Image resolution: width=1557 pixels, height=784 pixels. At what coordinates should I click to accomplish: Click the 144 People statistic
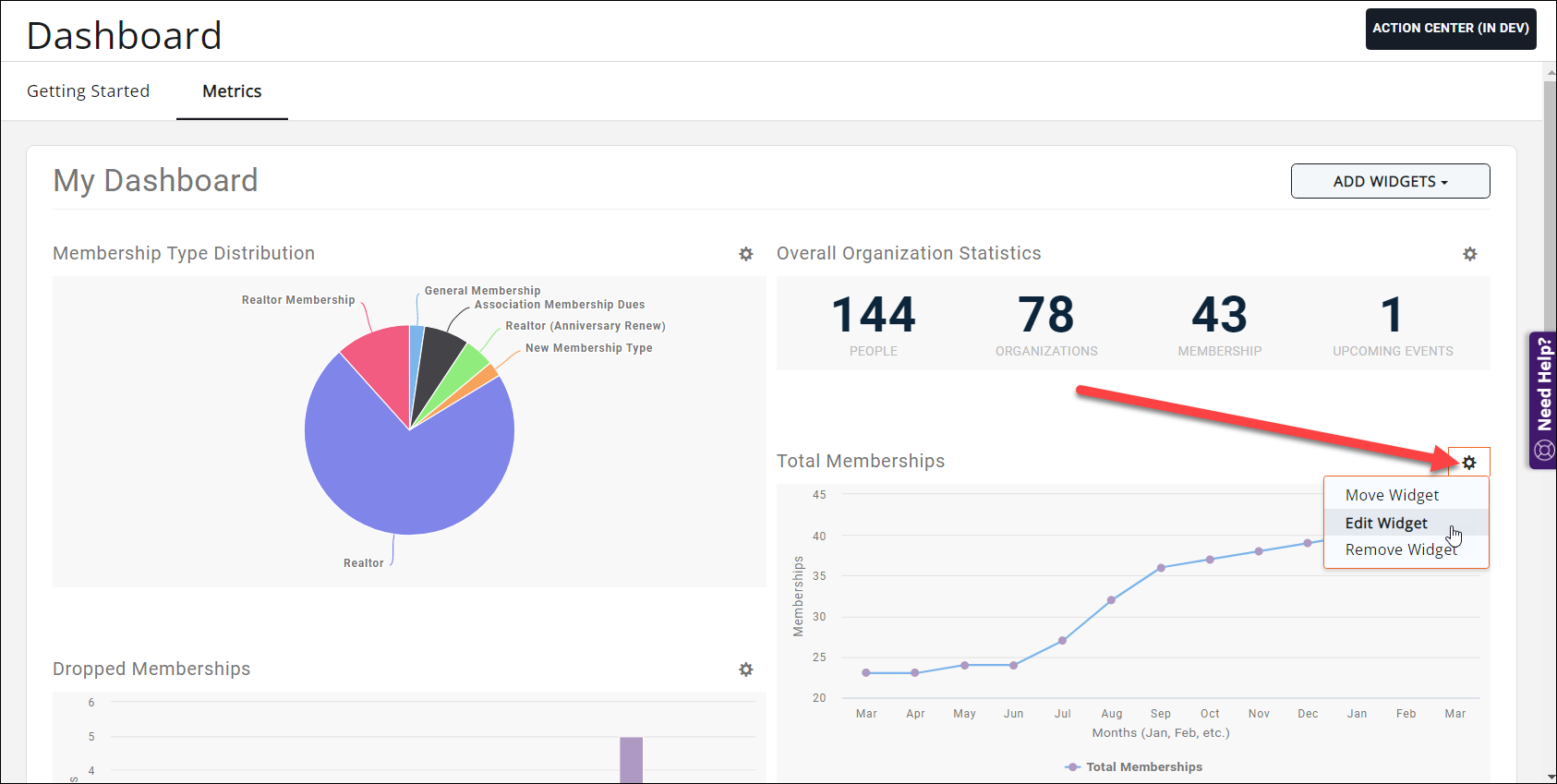pyautogui.click(x=873, y=325)
